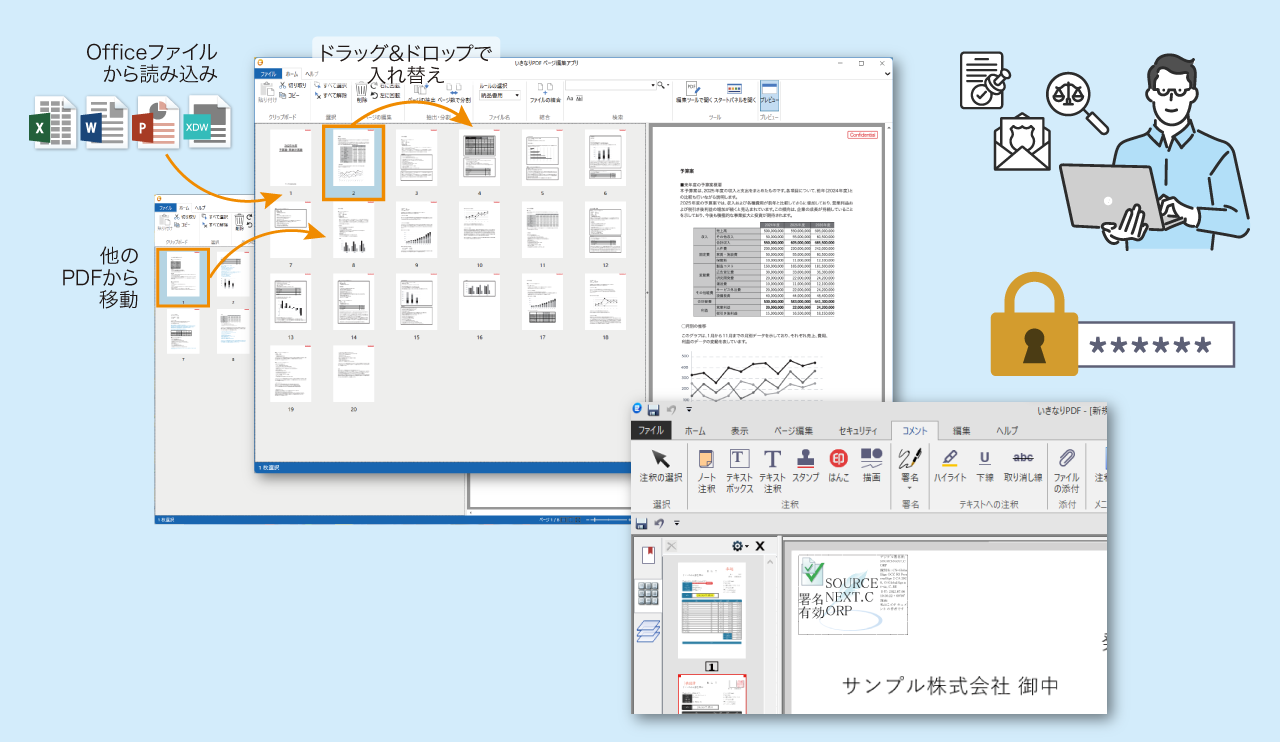Toggle the プレビュー preview pane button
The image size is (1280, 742).
coord(769,94)
